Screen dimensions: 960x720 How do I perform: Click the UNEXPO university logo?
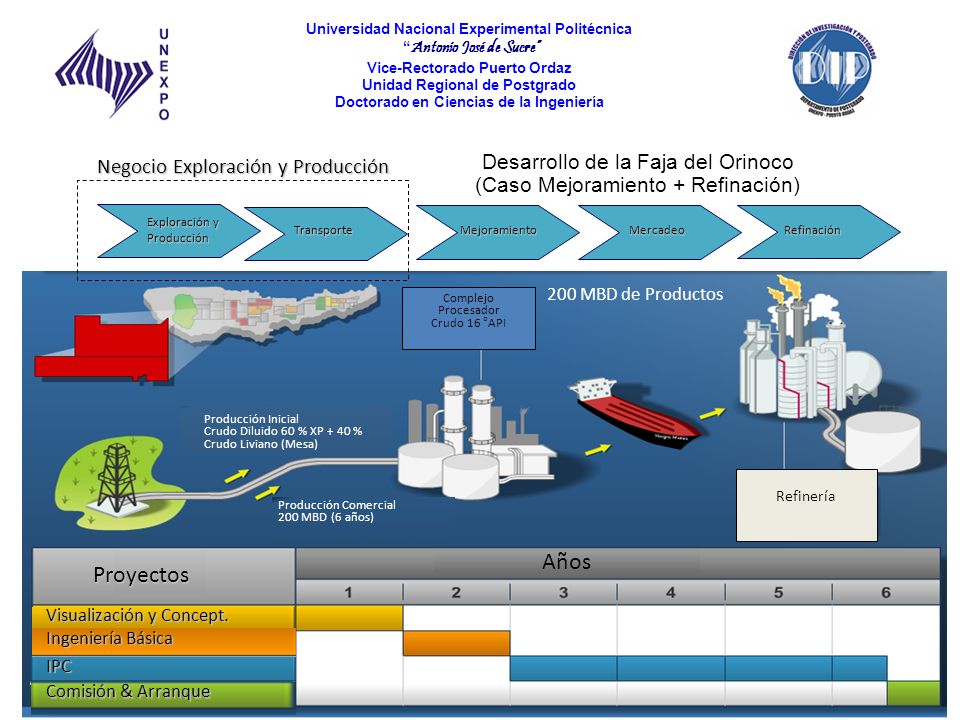pyautogui.click(x=113, y=73)
